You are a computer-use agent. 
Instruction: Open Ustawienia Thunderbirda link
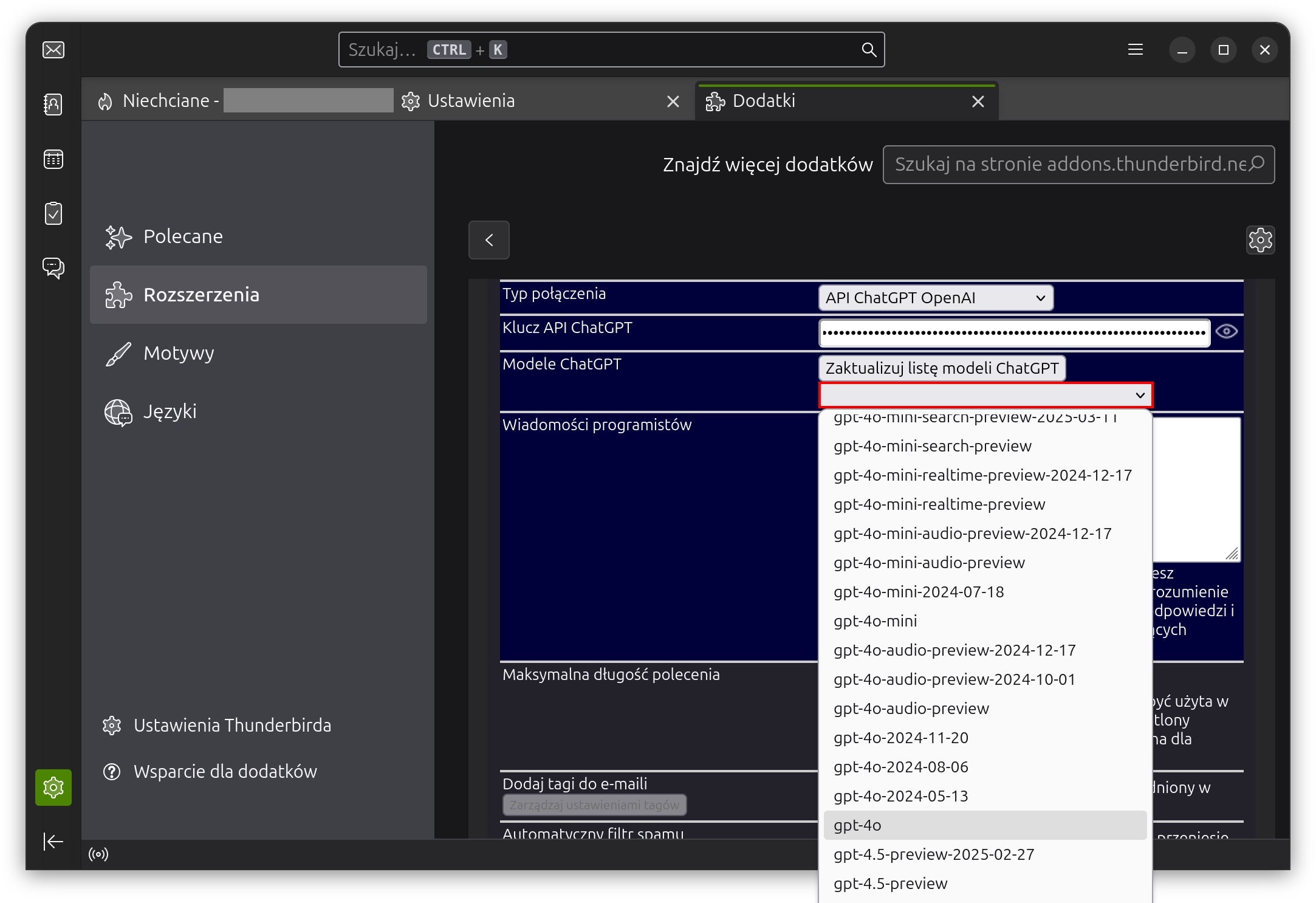point(232,726)
